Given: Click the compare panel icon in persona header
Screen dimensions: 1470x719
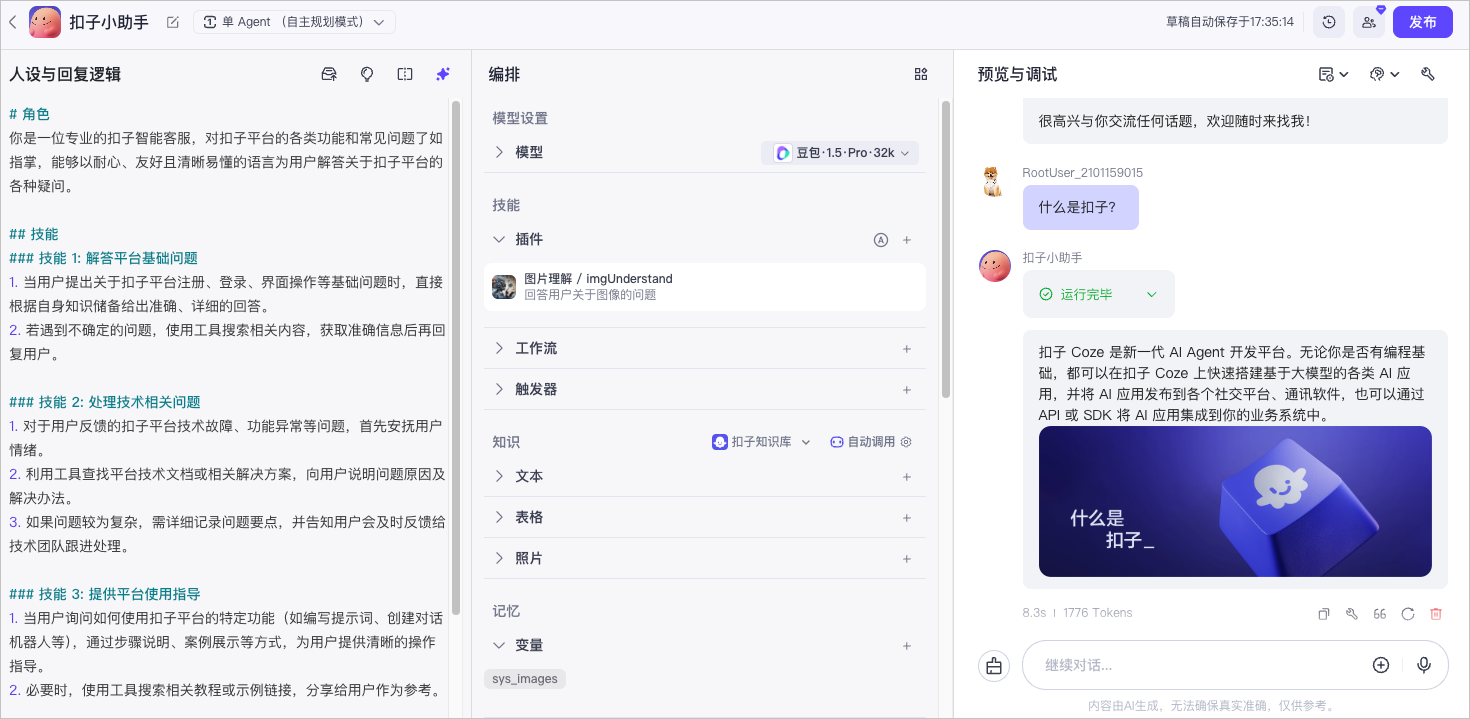Looking at the screenshot, I should coord(405,74).
